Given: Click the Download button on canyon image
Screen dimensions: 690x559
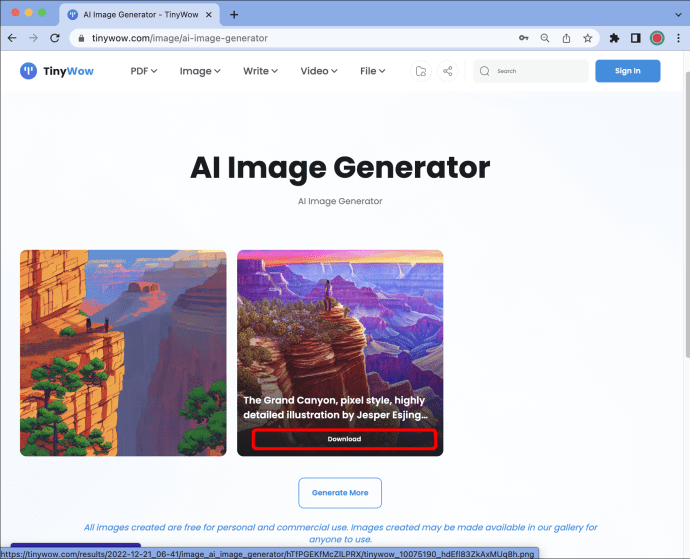Looking at the screenshot, I should coord(344,439).
